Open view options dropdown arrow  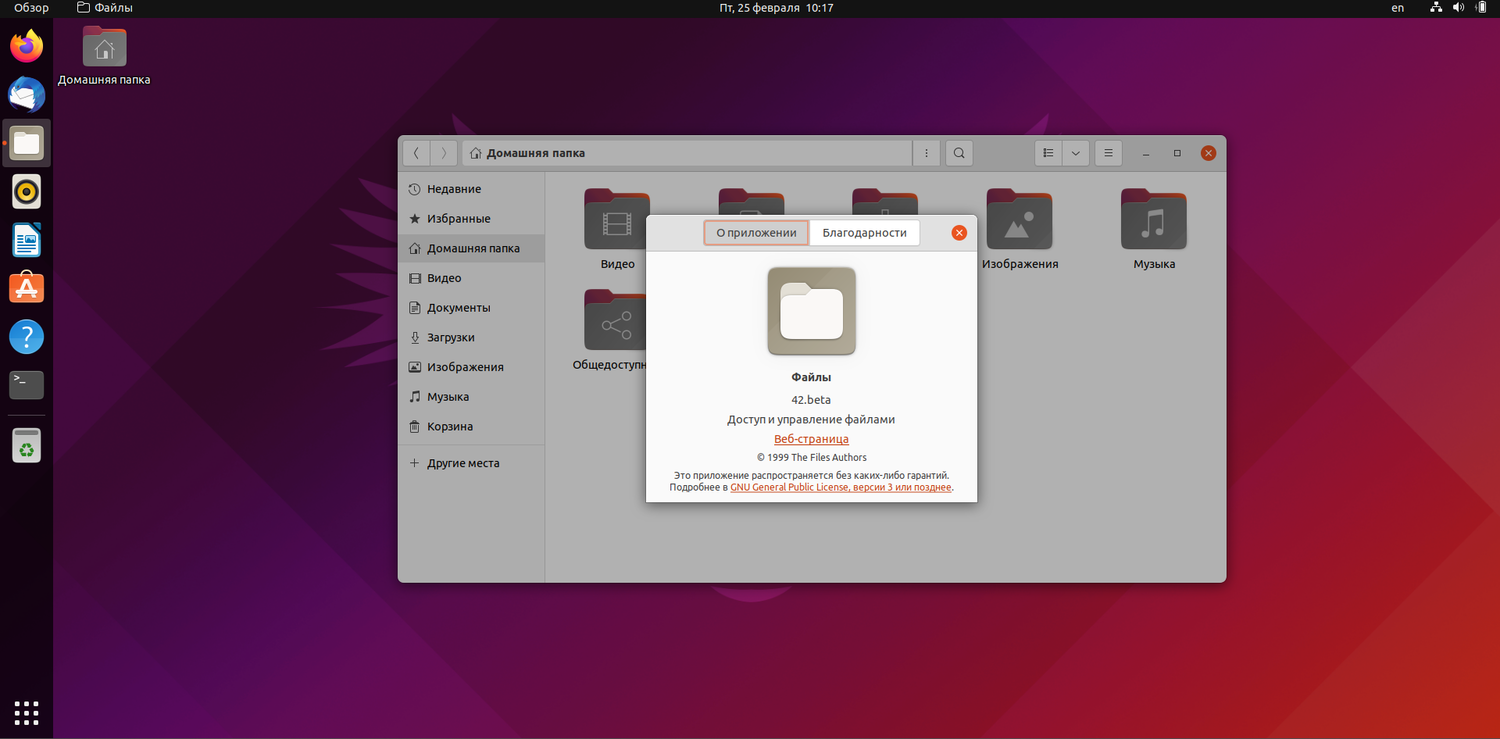[1075, 153]
